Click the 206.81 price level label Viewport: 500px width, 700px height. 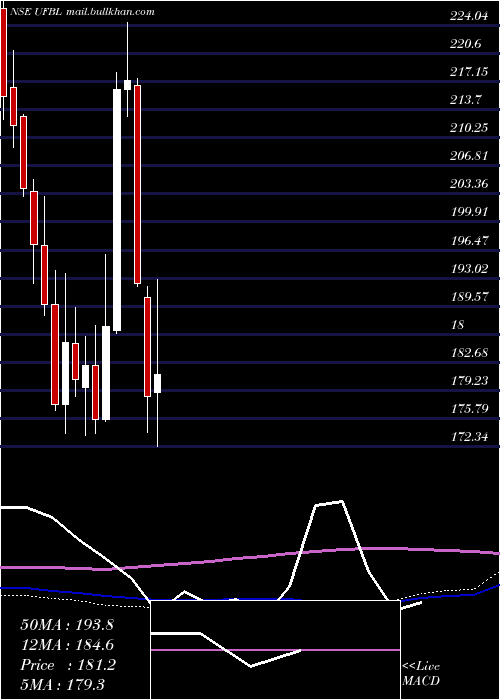point(469,156)
